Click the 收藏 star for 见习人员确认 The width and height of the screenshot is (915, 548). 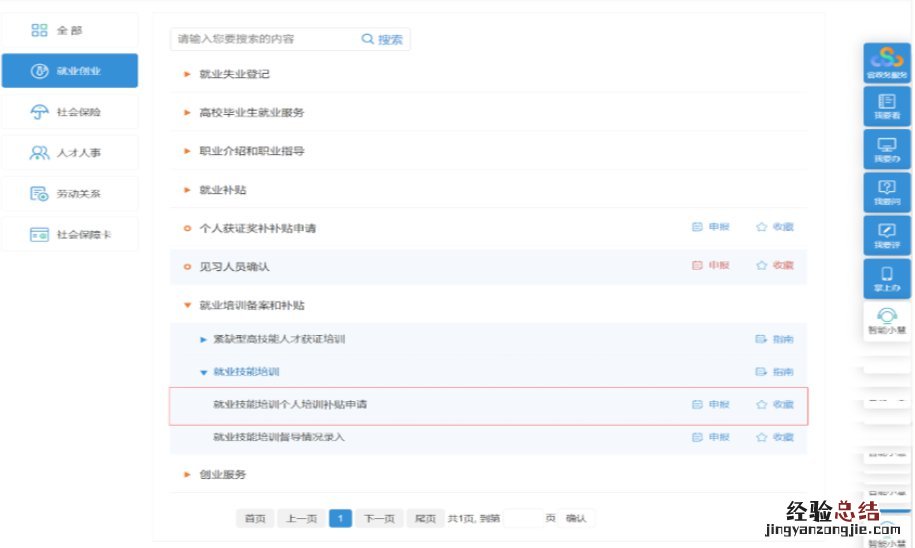coord(762,266)
